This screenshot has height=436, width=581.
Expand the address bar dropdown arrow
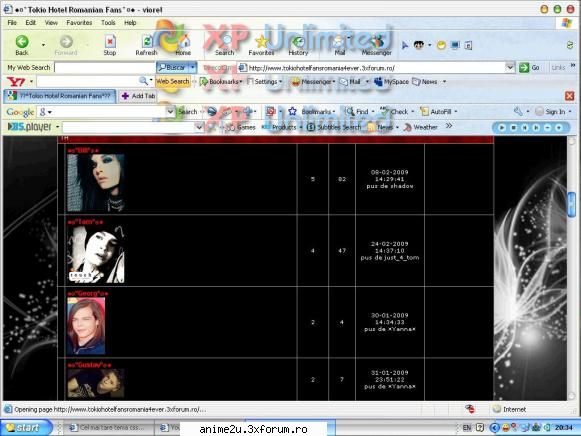tap(510, 67)
